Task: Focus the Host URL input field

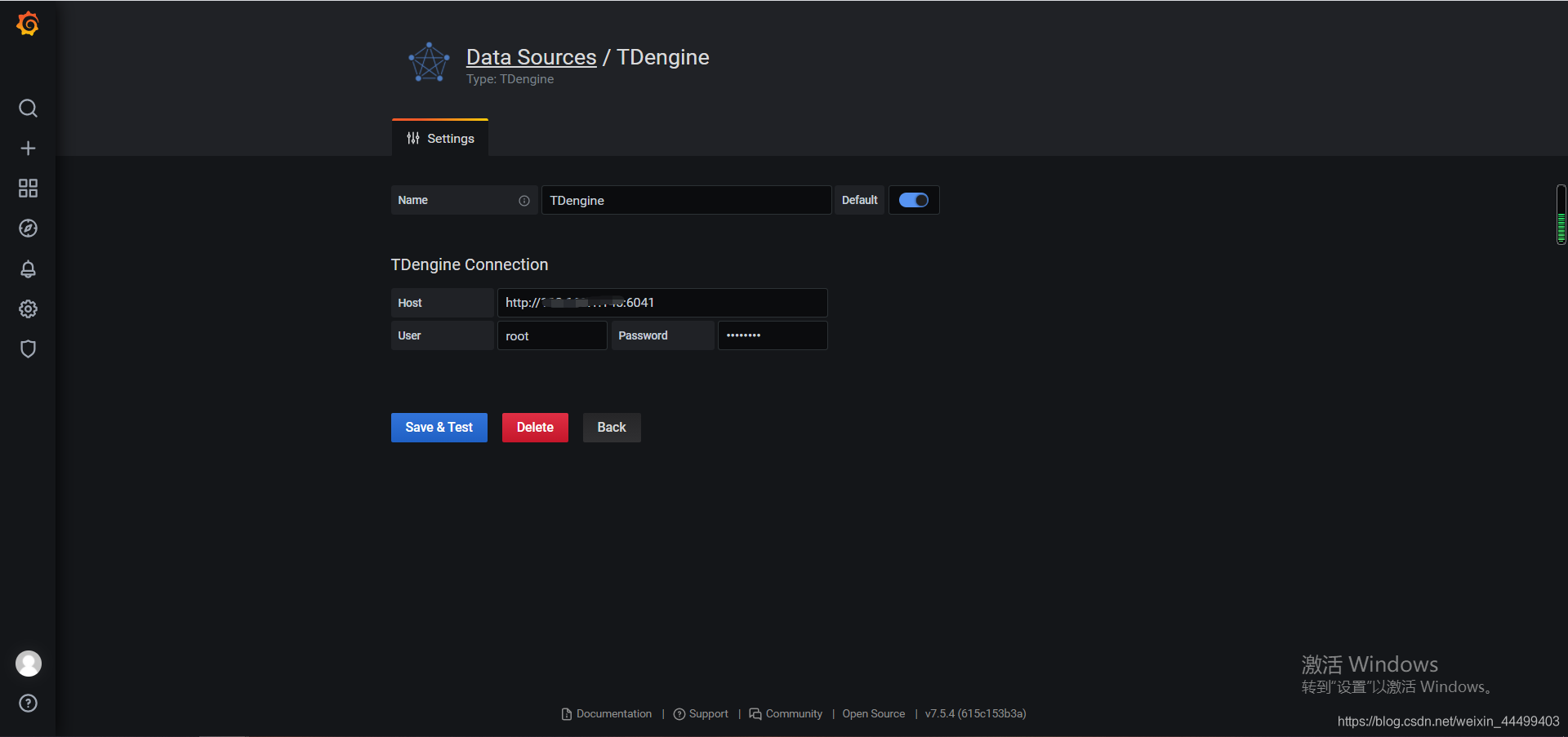Action: (x=662, y=303)
